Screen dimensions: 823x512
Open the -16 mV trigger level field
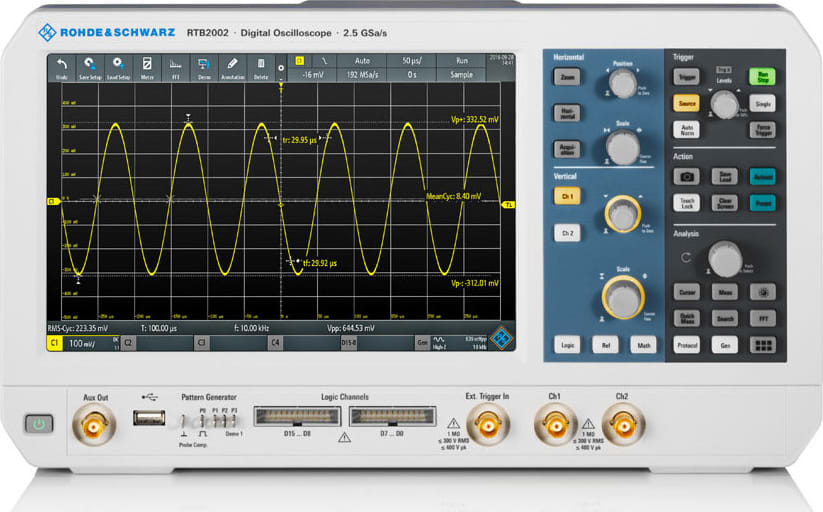click(x=313, y=75)
